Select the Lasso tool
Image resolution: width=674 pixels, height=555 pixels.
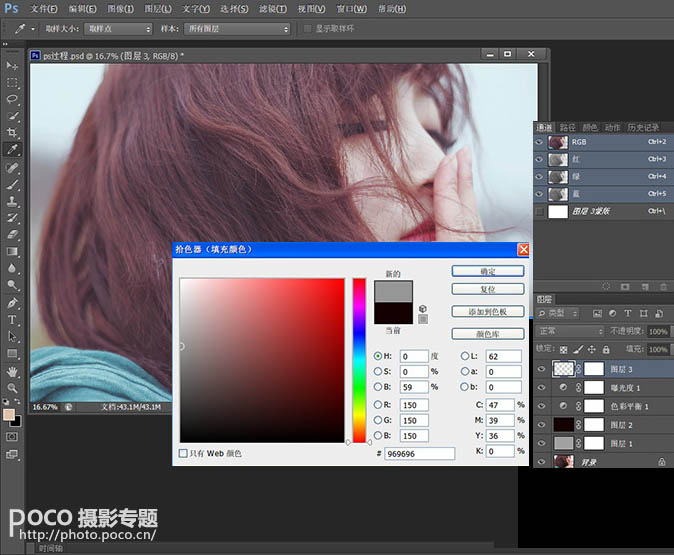click(x=13, y=99)
